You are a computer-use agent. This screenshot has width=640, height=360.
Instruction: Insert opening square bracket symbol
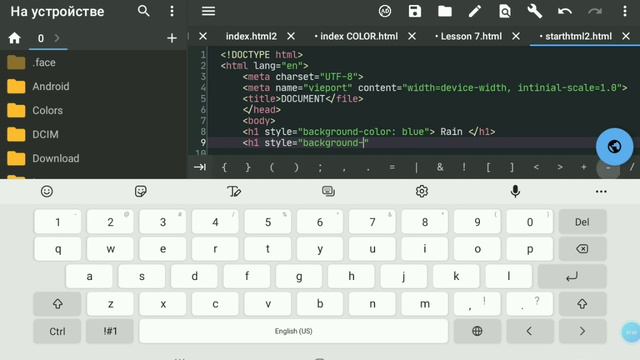tap(488, 167)
